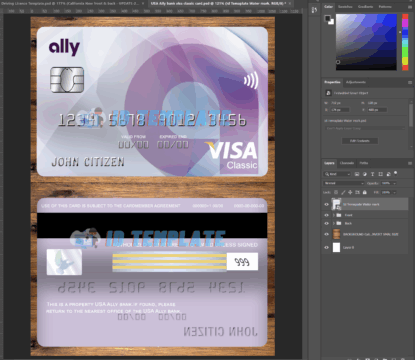Filter layers by pixel layers icon
The height and width of the screenshot is (360, 415).
tap(357, 174)
